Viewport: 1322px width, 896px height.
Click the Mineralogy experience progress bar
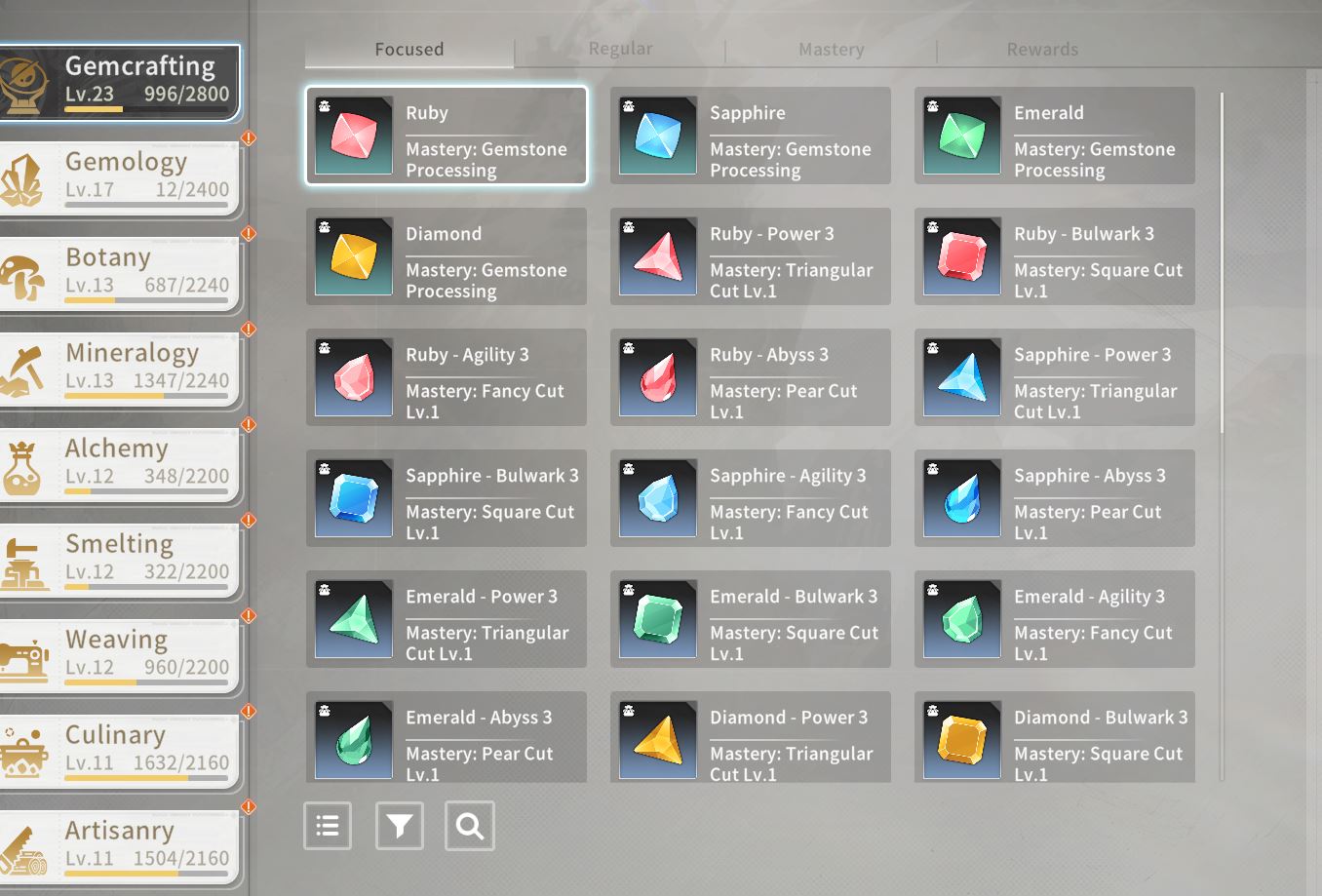pos(147,396)
